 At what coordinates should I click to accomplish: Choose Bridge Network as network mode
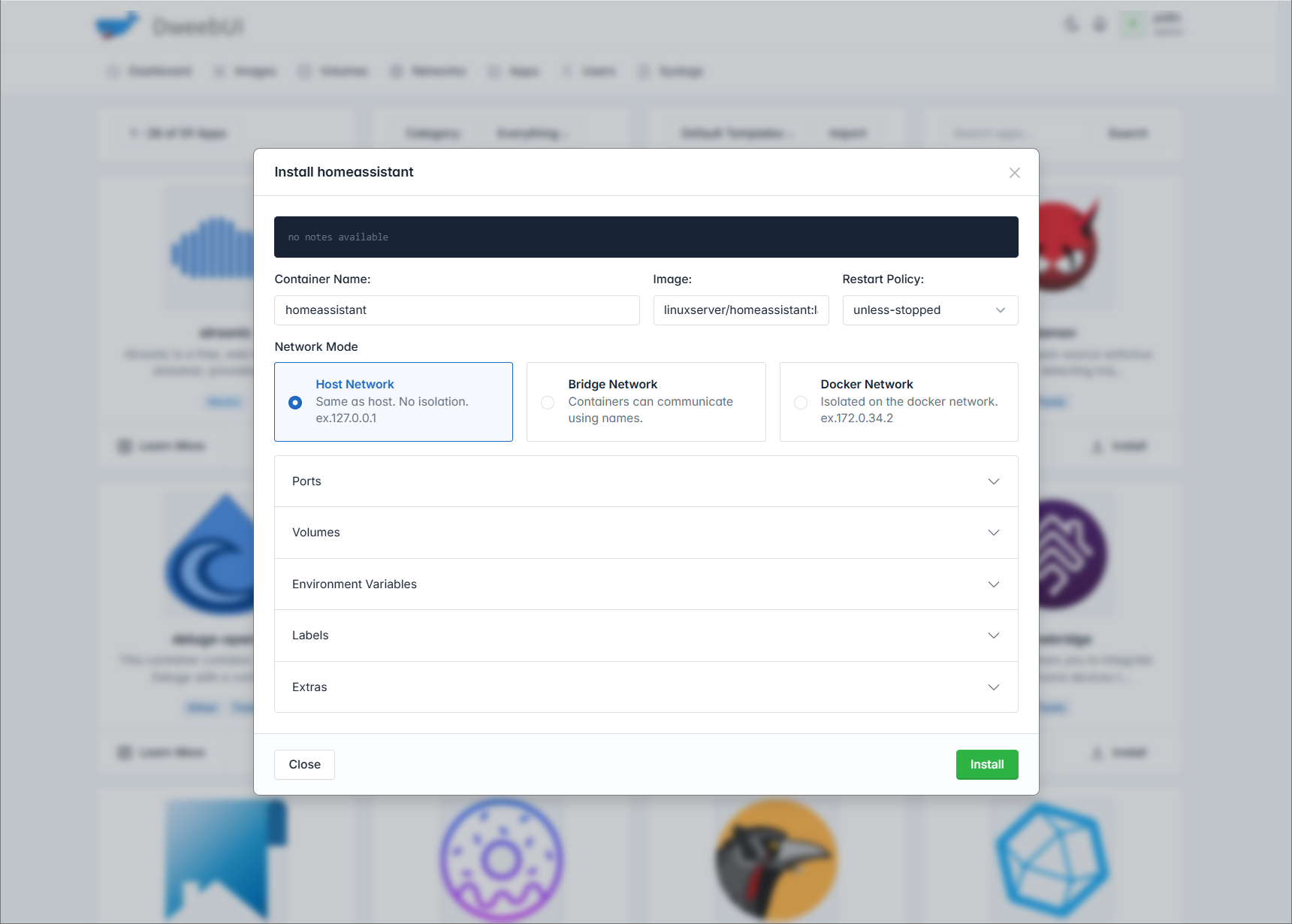(548, 403)
